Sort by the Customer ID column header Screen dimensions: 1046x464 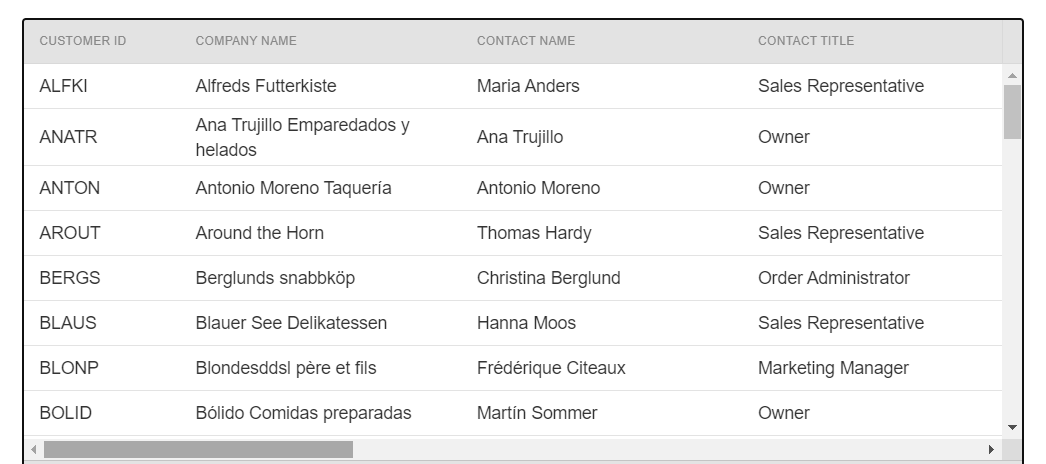(x=83, y=41)
